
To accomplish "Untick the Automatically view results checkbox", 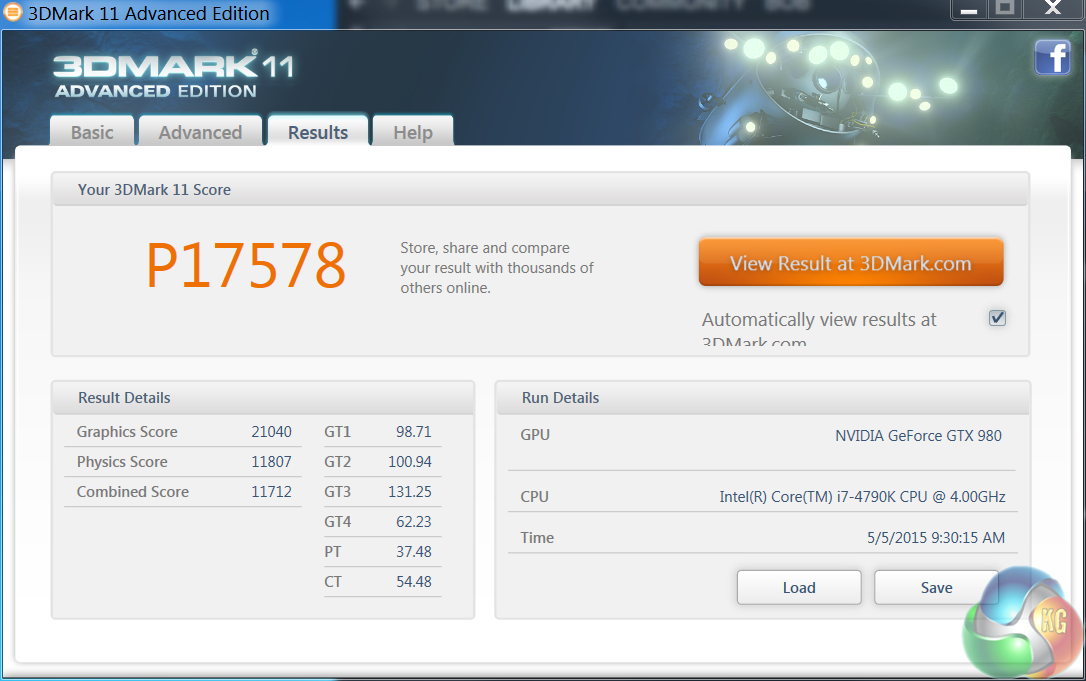I will click(x=997, y=318).
